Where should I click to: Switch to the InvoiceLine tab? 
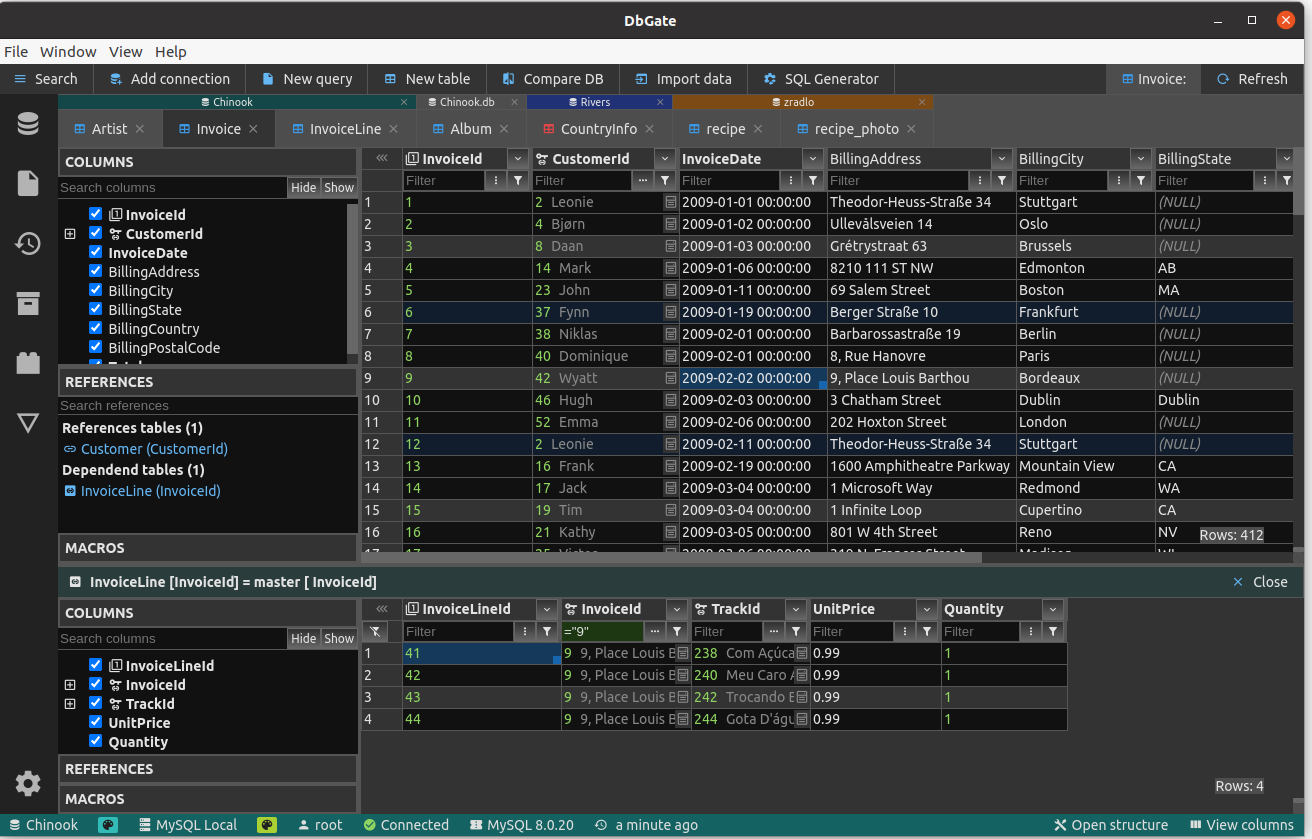344,129
